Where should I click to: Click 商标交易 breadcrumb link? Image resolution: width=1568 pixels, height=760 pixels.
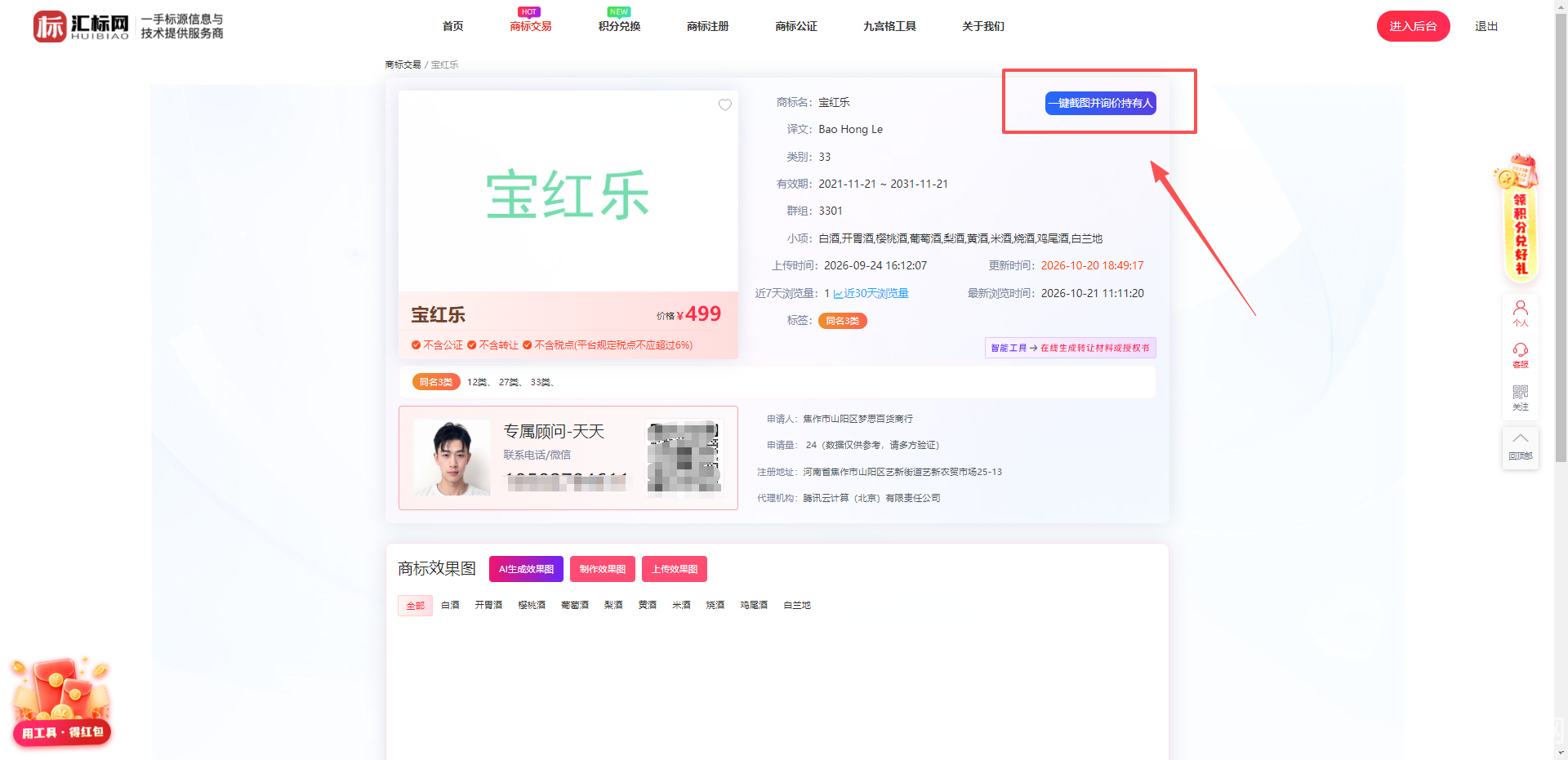[x=403, y=64]
